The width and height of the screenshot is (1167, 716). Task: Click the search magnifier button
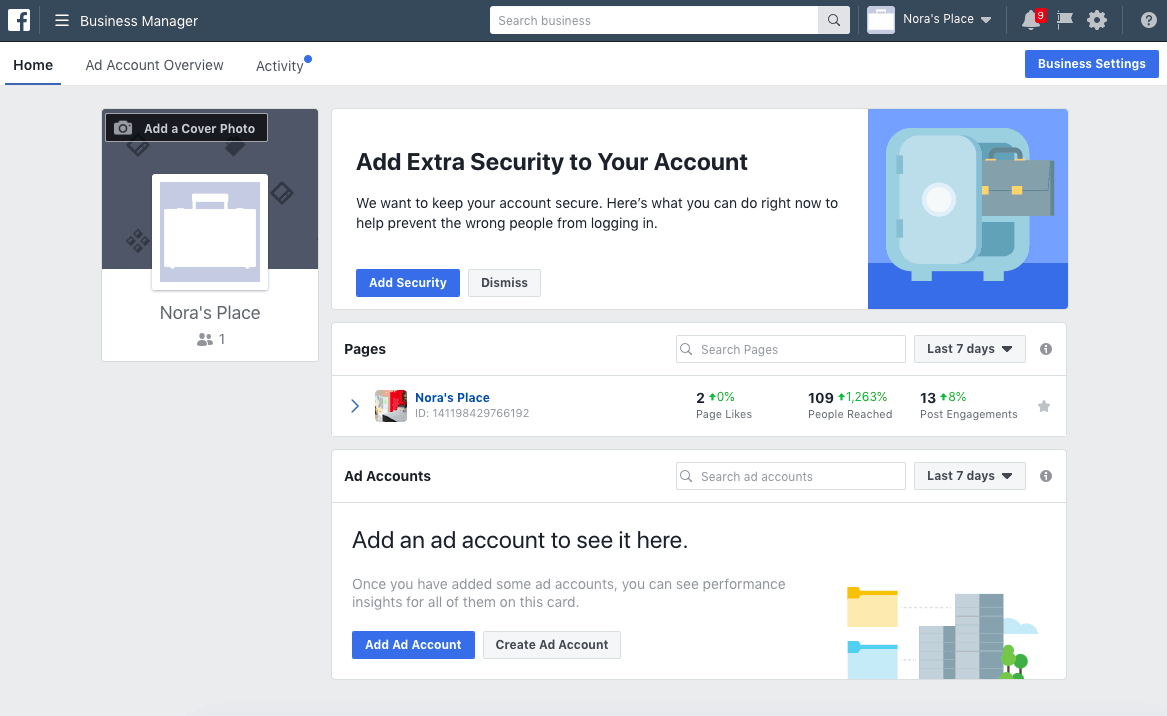833,21
